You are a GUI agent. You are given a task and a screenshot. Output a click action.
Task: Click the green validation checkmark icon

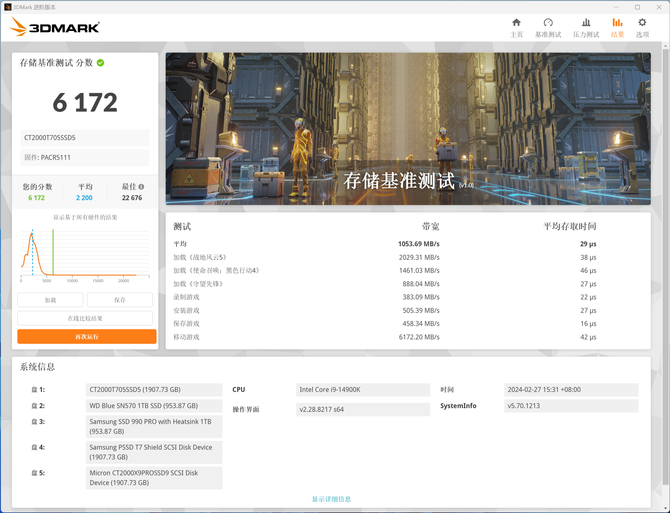click(x=101, y=63)
